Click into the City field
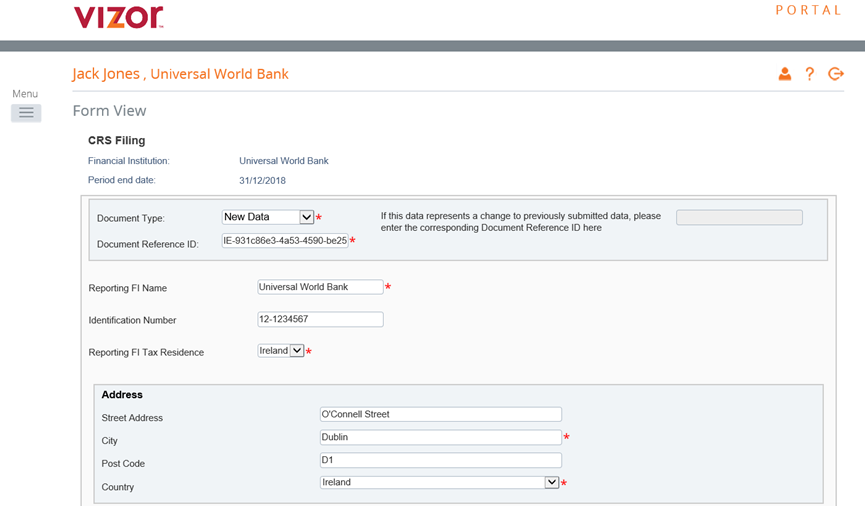The height and width of the screenshot is (506, 865). (x=440, y=437)
